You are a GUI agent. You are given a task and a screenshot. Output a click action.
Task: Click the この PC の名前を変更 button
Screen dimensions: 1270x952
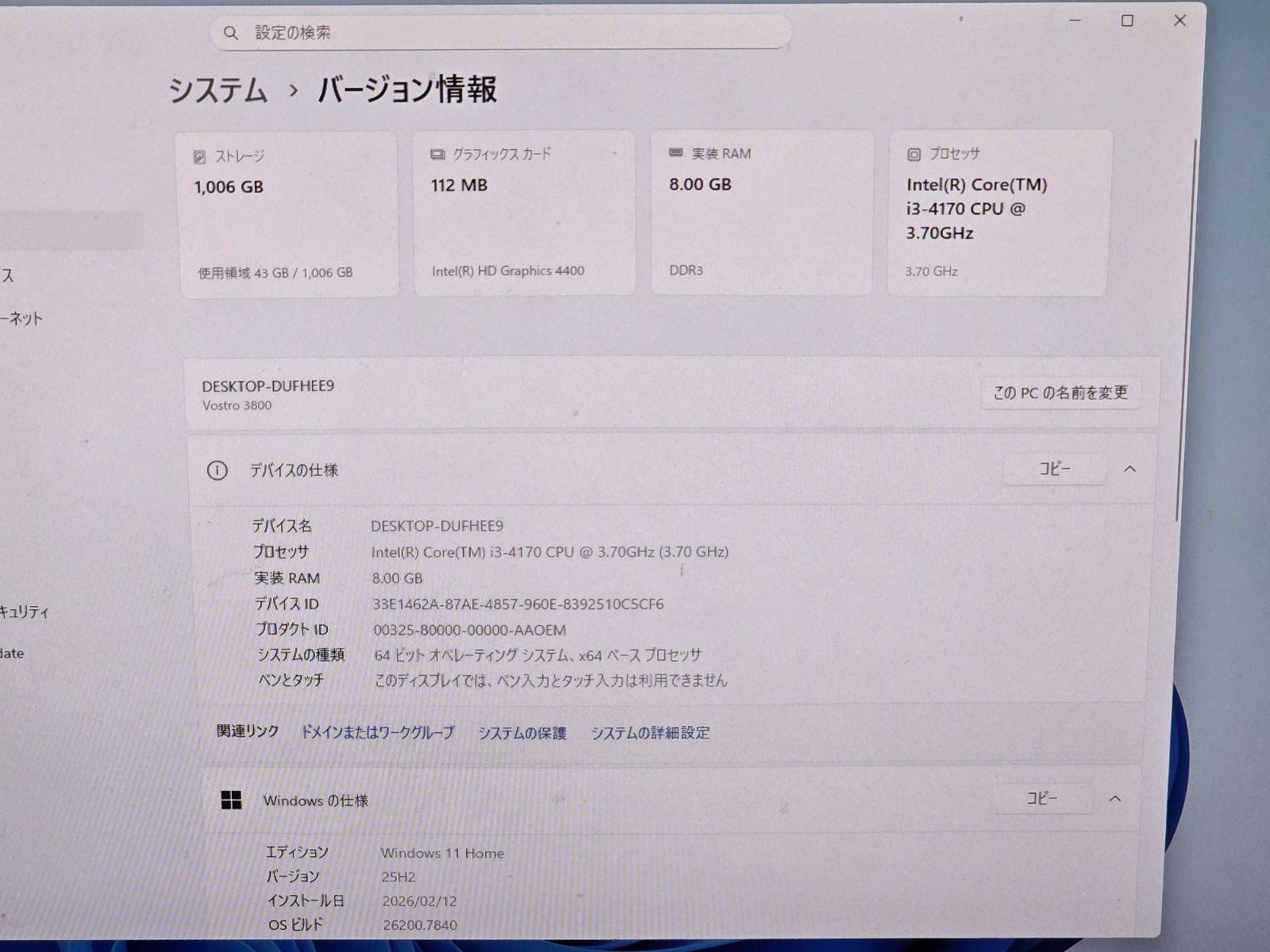point(1060,393)
